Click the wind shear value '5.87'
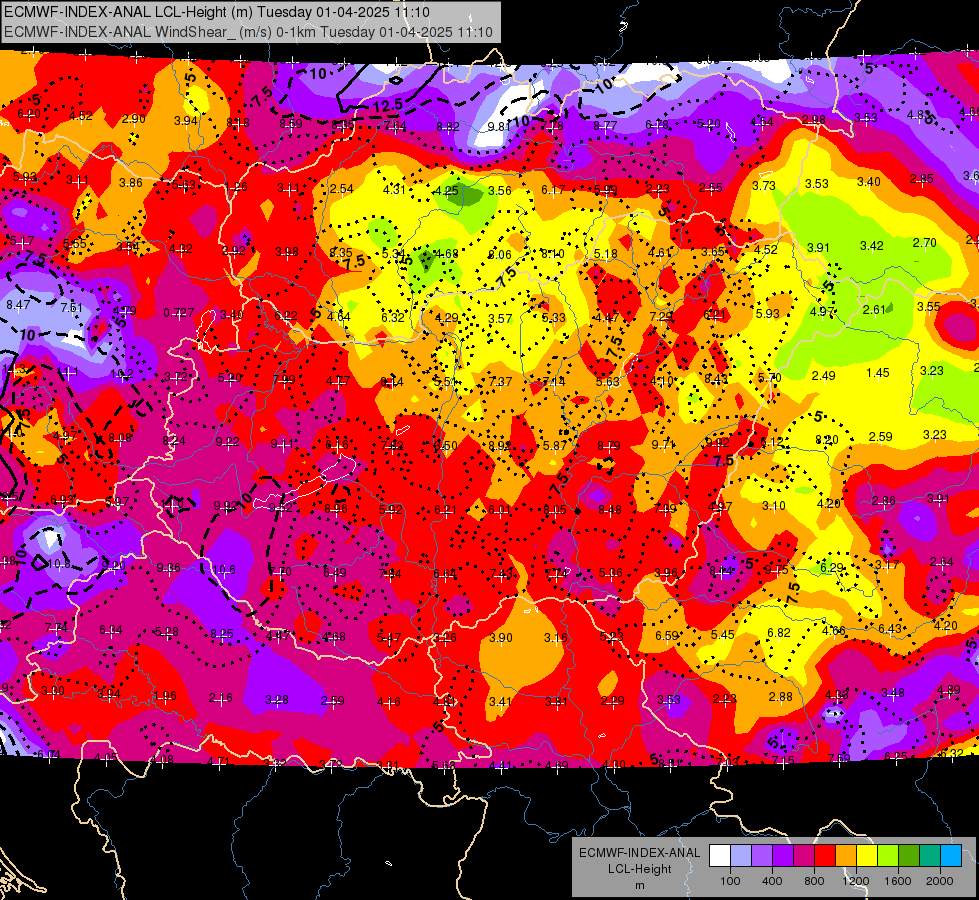This screenshot has width=979, height=900. coord(554,445)
